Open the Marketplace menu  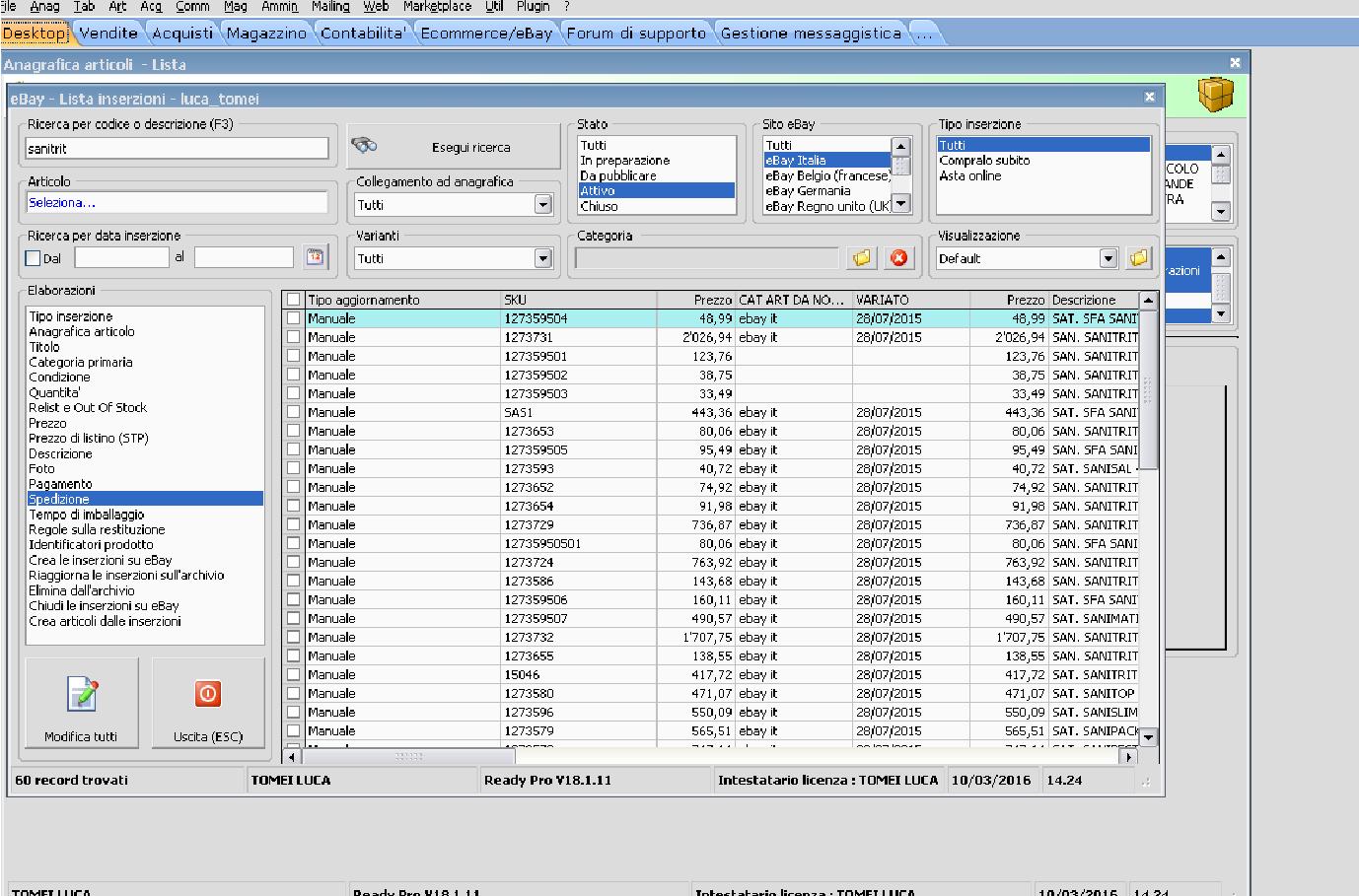437,6
